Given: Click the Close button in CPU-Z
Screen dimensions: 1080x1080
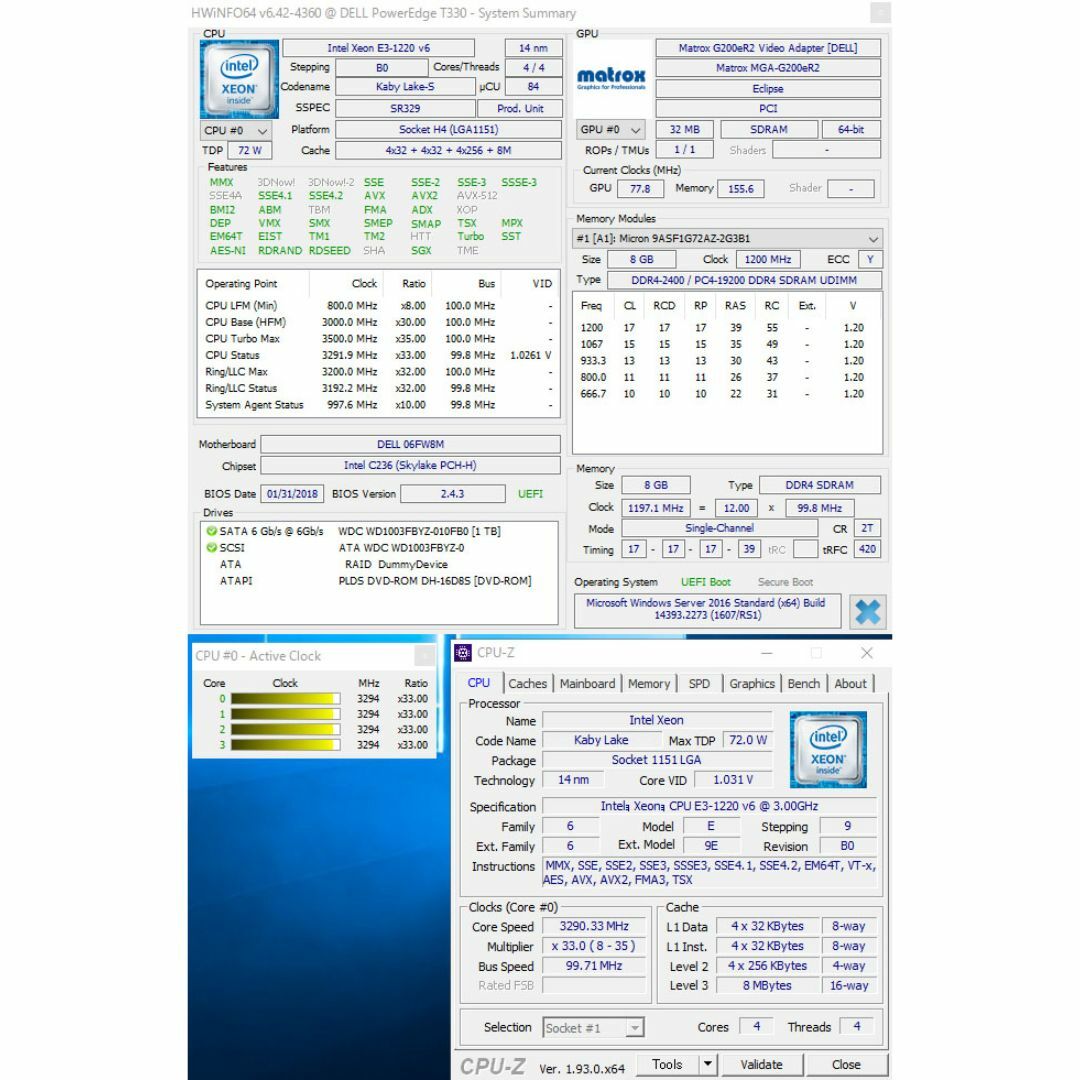Looking at the screenshot, I should pyautogui.click(x=846, y=1064).
